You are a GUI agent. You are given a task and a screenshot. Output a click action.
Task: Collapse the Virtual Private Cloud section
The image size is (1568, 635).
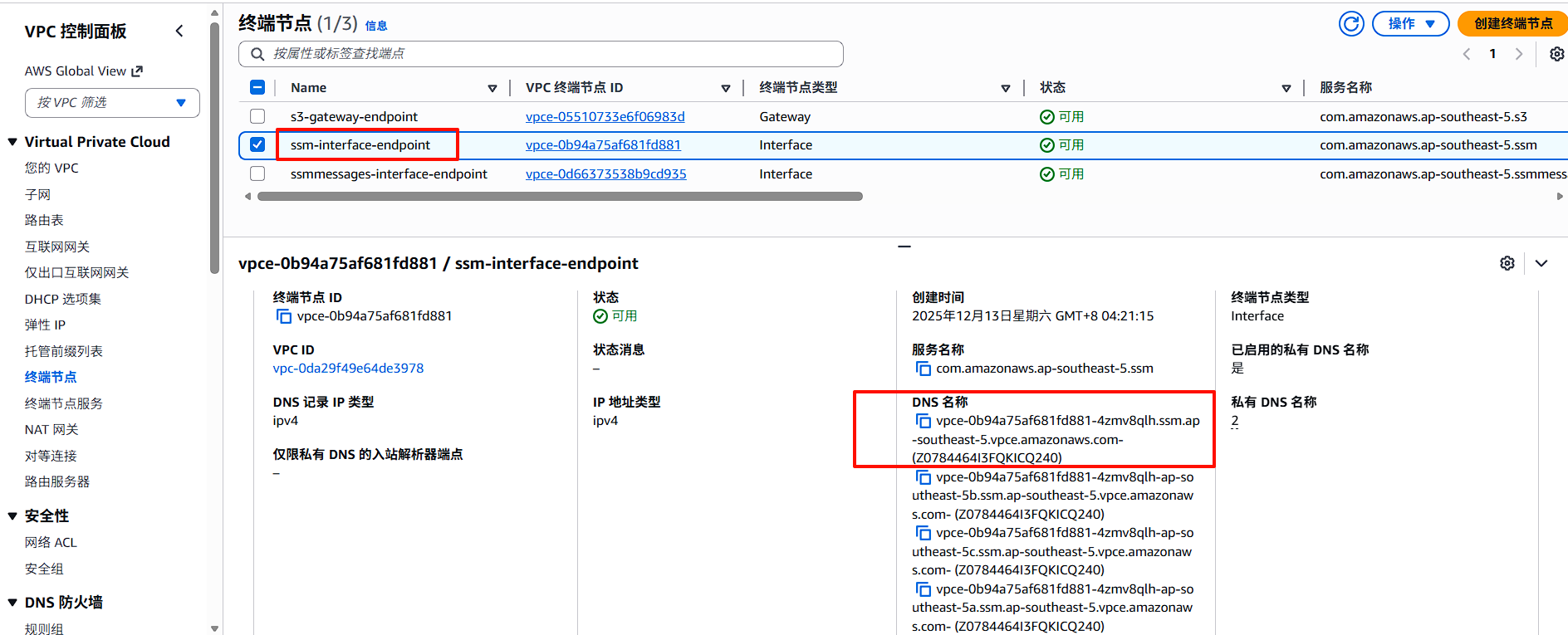click(12, 142)
